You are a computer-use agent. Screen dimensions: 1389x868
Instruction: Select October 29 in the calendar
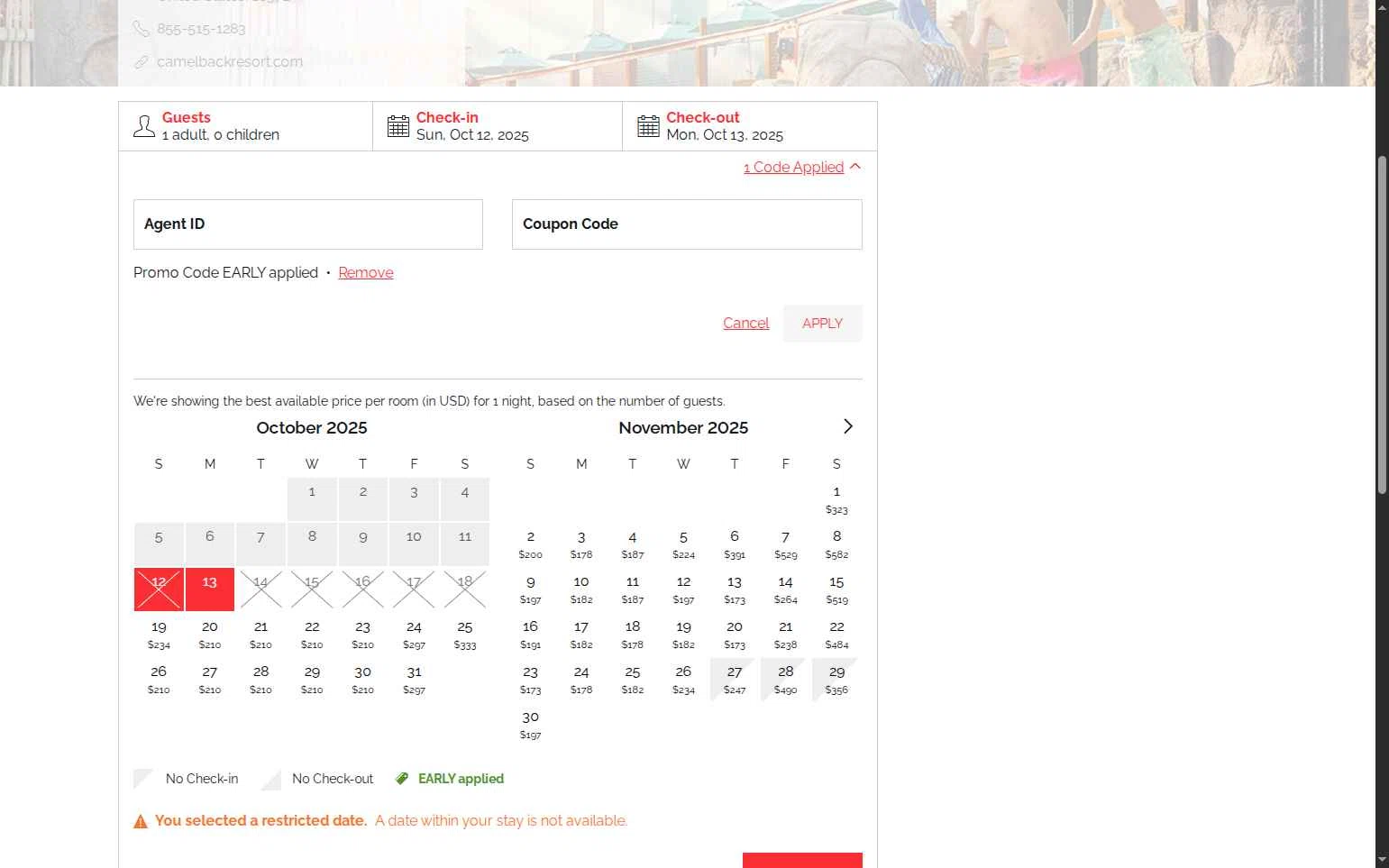[x=312, y=680]
